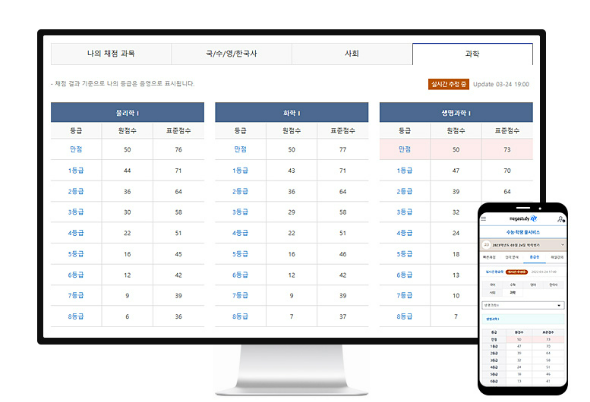
Task: Click standard score 76 in 물리학 I table
Action: (178, 149)
